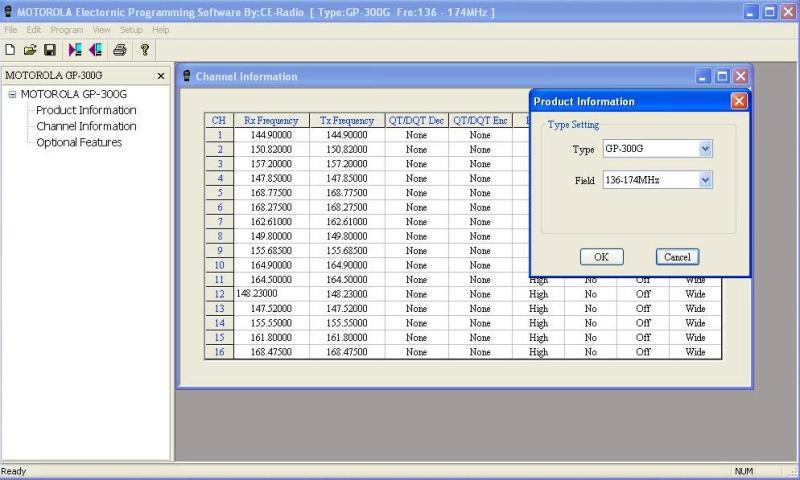Click channel 9 QT/DQT Enc None cell
This screenshot has width=800, height=480.
pos(480,251)
